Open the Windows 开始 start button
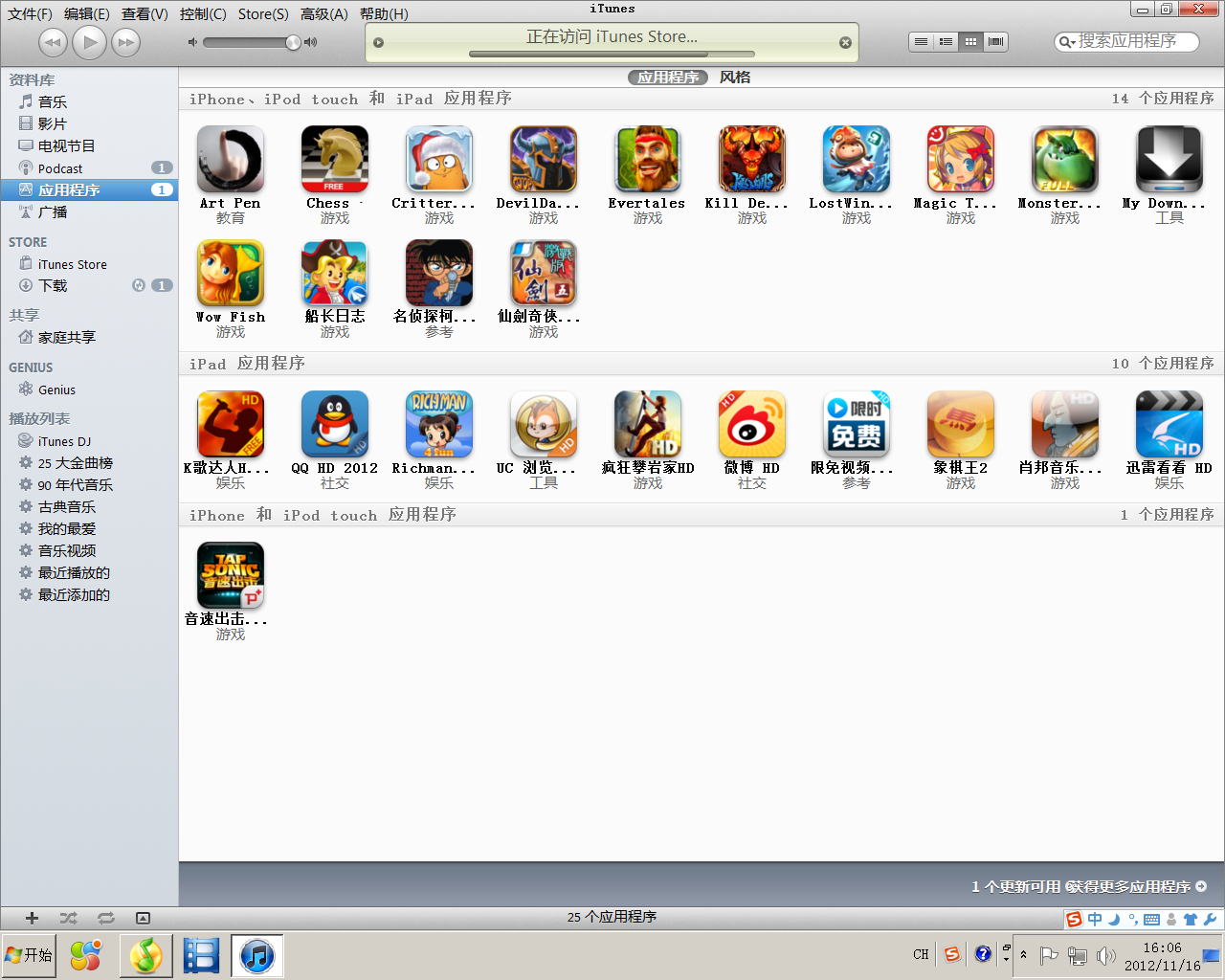This screenshot has height=980, width=1225. click(29, 955)
